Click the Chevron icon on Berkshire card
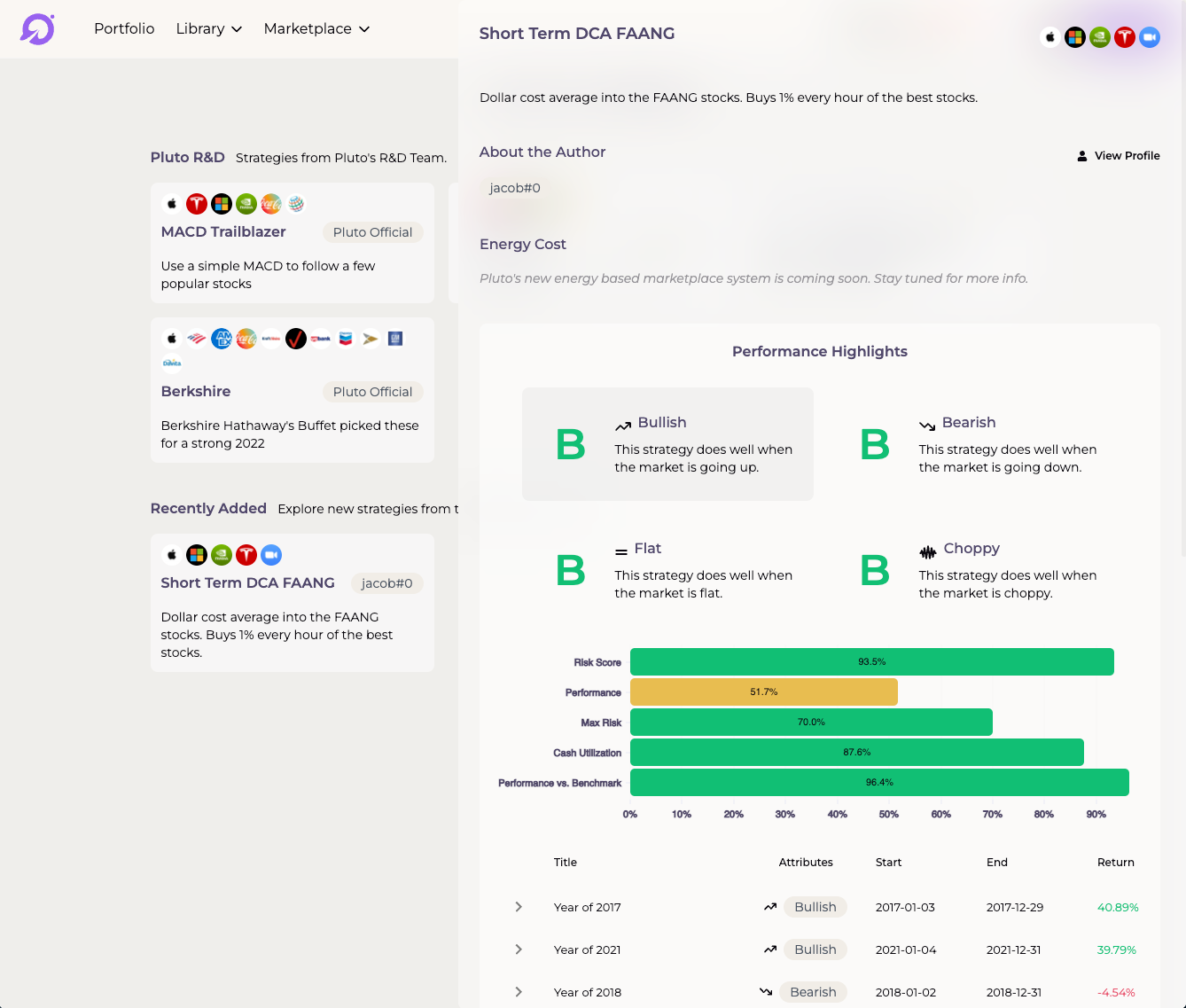The height and width of the screenshot is (1008, 1186). tap(346, 339)
